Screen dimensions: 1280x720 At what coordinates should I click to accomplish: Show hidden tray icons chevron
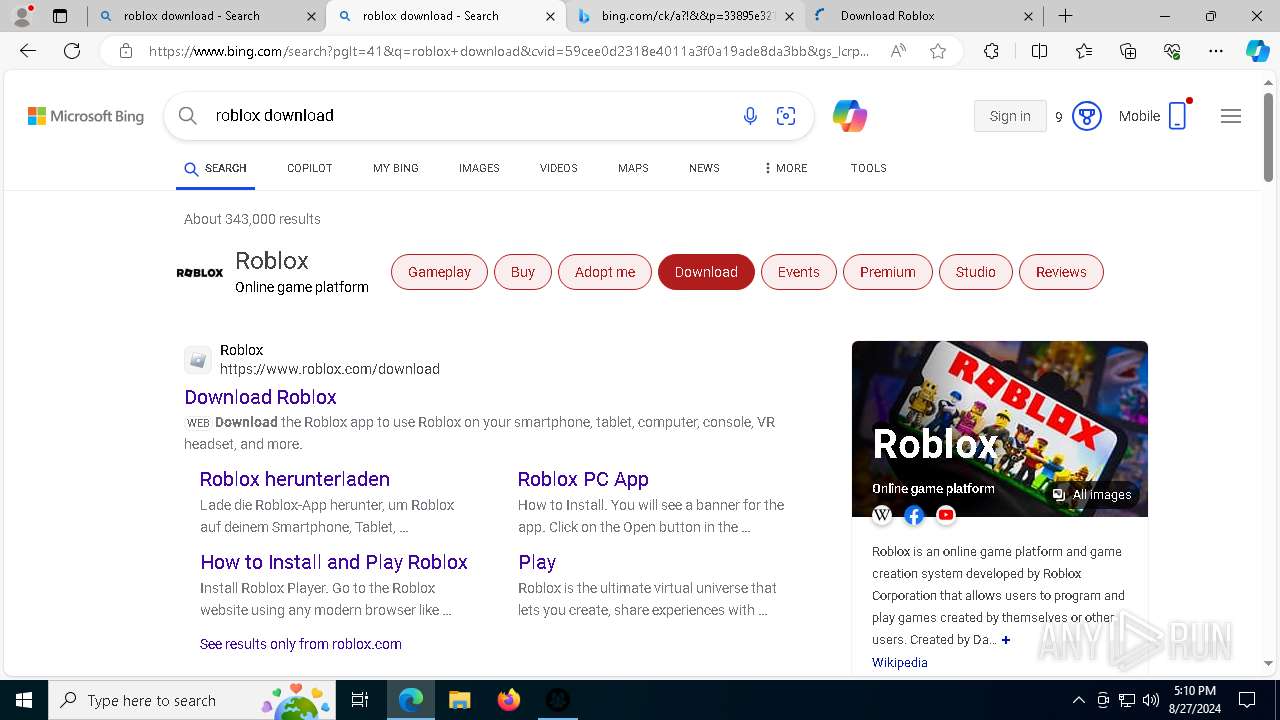(1078, 700)
